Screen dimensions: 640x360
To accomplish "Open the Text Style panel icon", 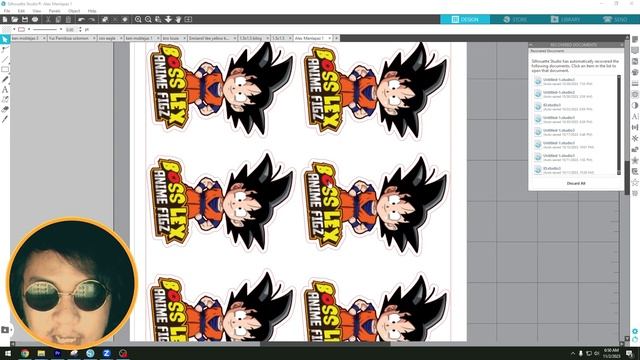I will pyautogui.click(x=635, y=116).
